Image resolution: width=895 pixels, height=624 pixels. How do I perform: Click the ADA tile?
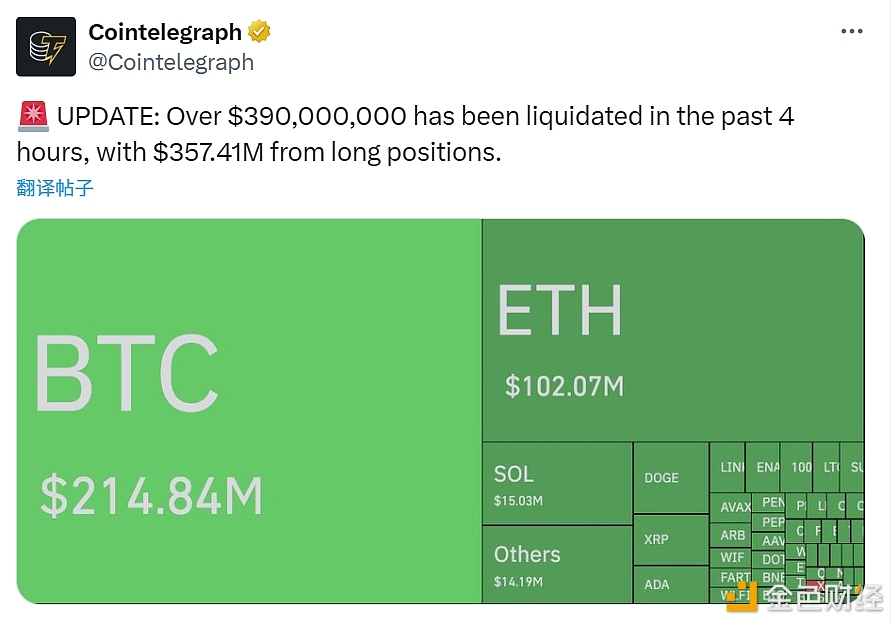click(670, 584)
